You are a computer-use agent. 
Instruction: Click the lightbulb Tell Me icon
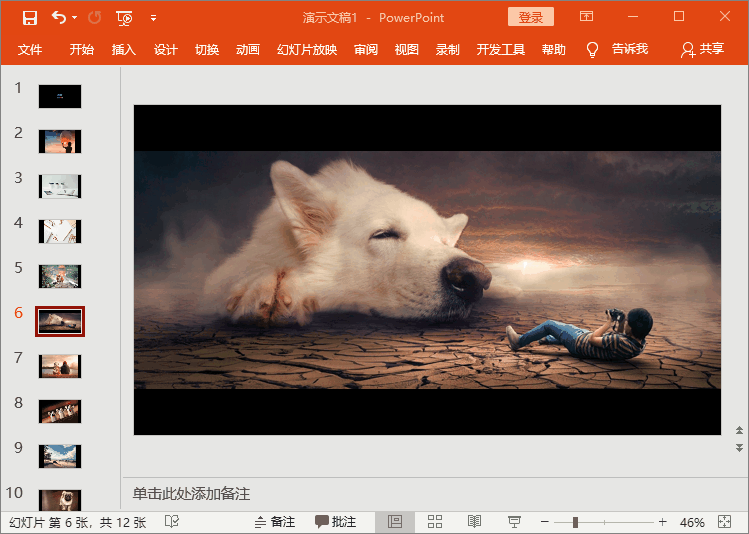pos(592,50)
